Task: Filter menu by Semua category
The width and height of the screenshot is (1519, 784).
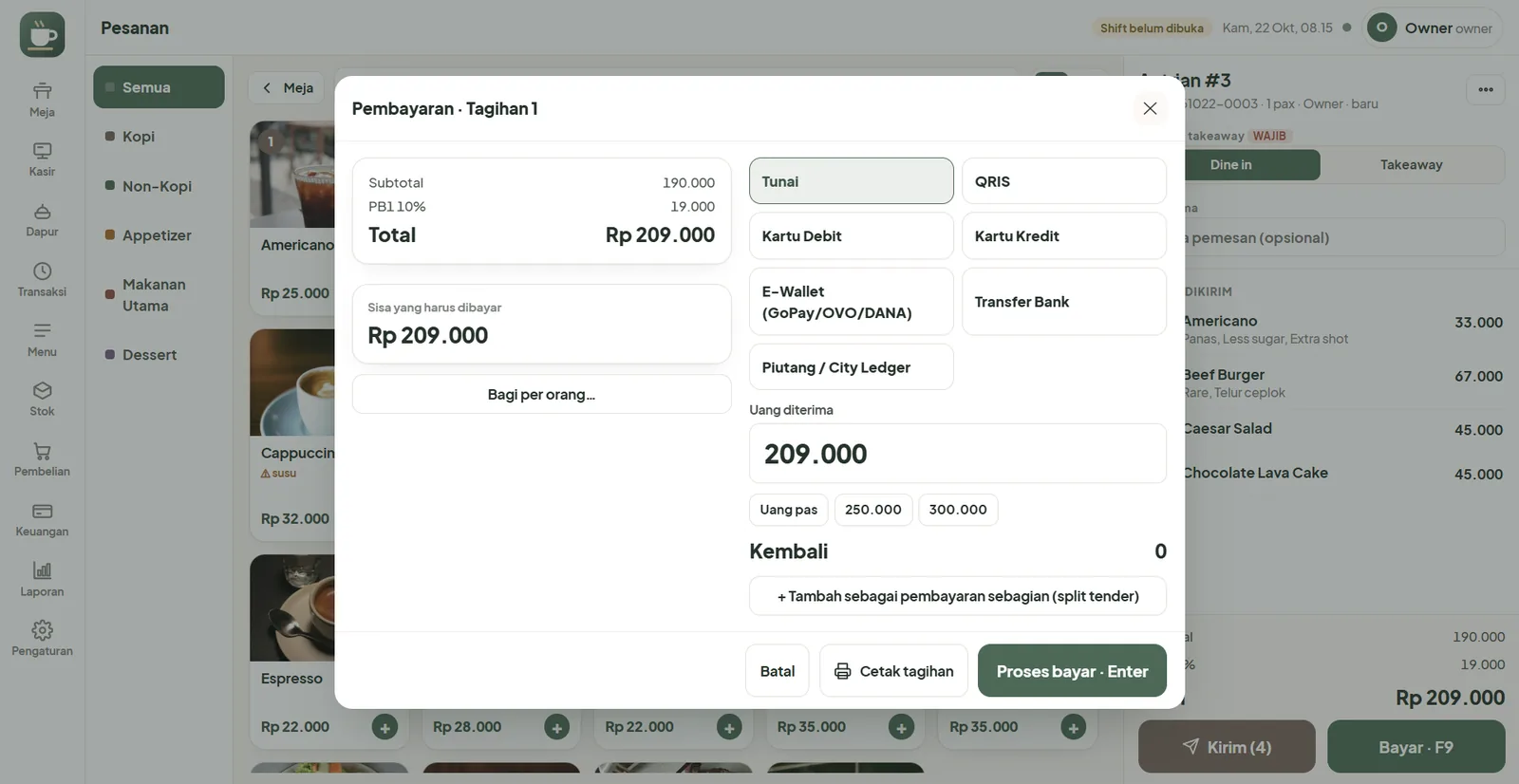Action: point(159,87)
